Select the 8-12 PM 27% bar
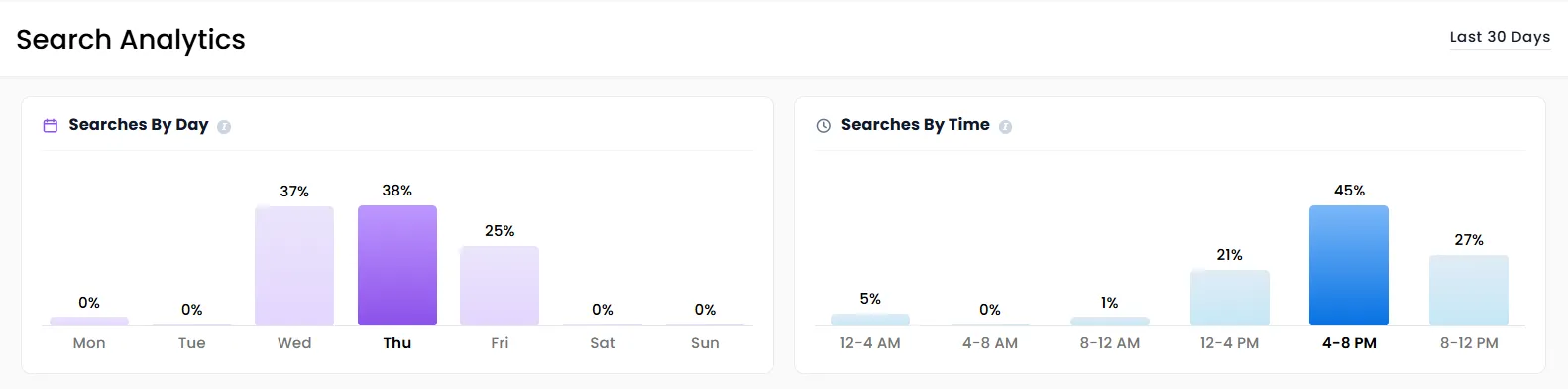Screen dimensions: 1568x389 [x=1469, y=290]
